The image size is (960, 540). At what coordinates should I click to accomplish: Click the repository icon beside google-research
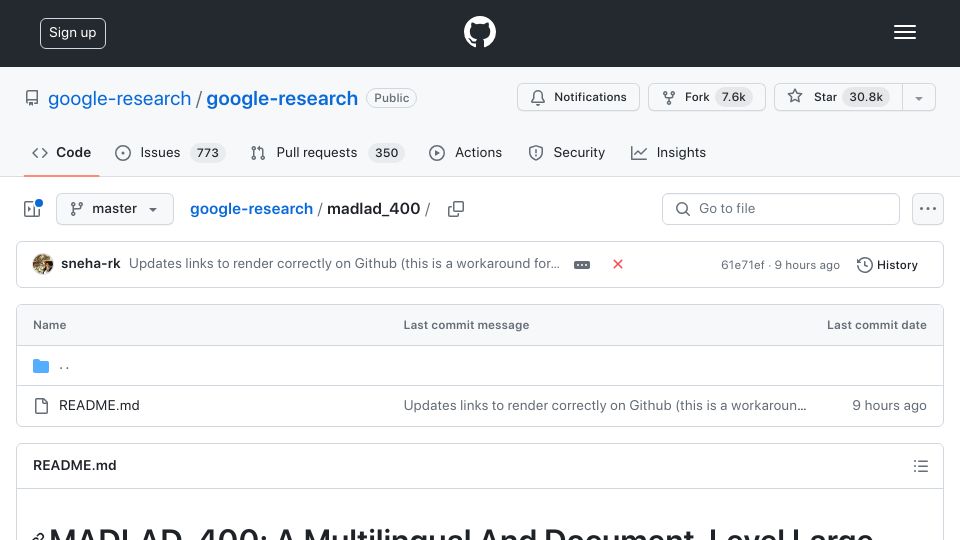click(x=32, y=98)
